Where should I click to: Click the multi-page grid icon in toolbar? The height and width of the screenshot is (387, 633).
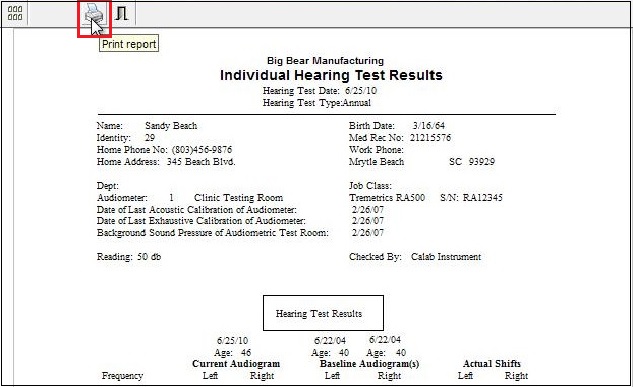[15, 13]
